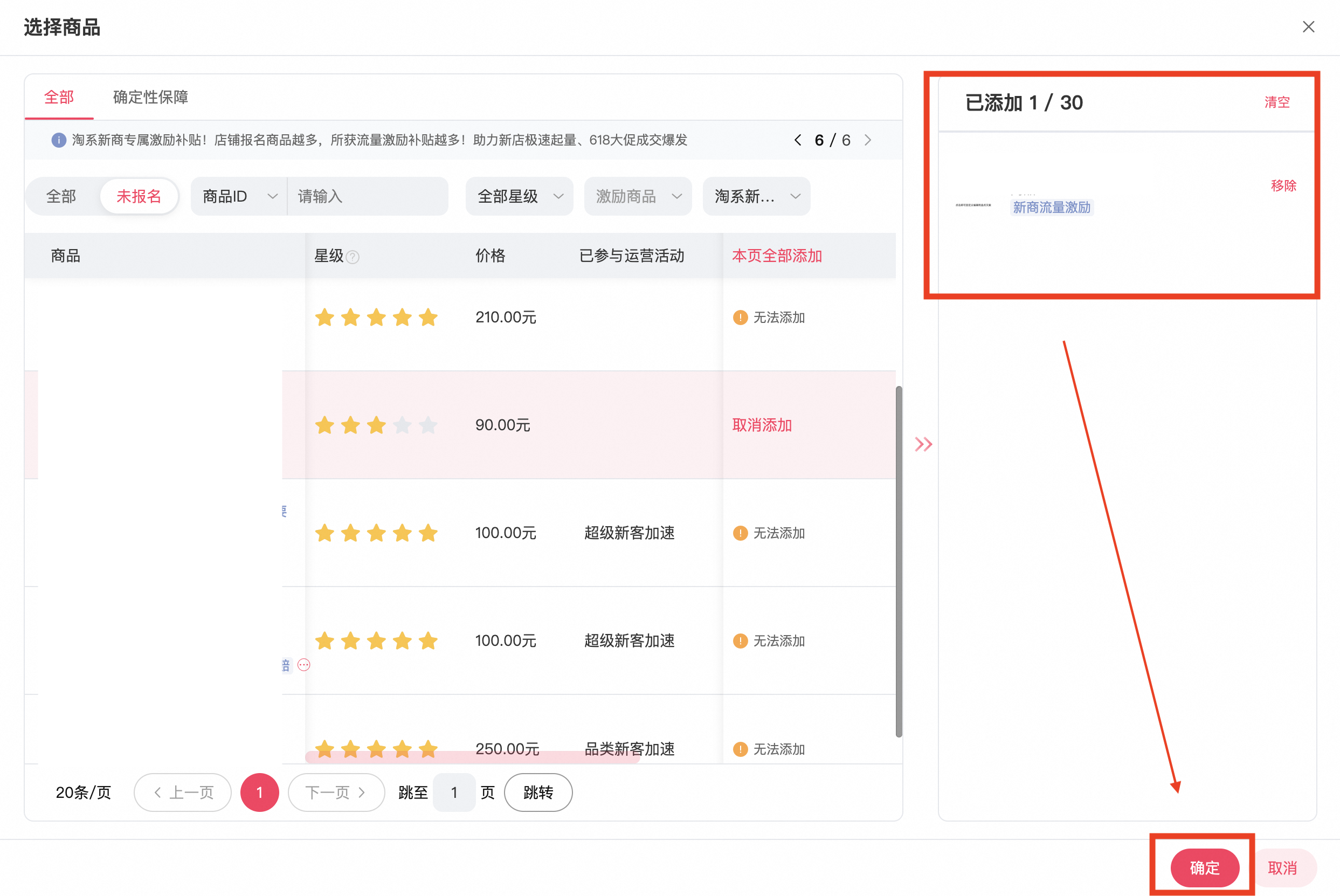Click the 跳至 page number input

[x=454, y=792]
